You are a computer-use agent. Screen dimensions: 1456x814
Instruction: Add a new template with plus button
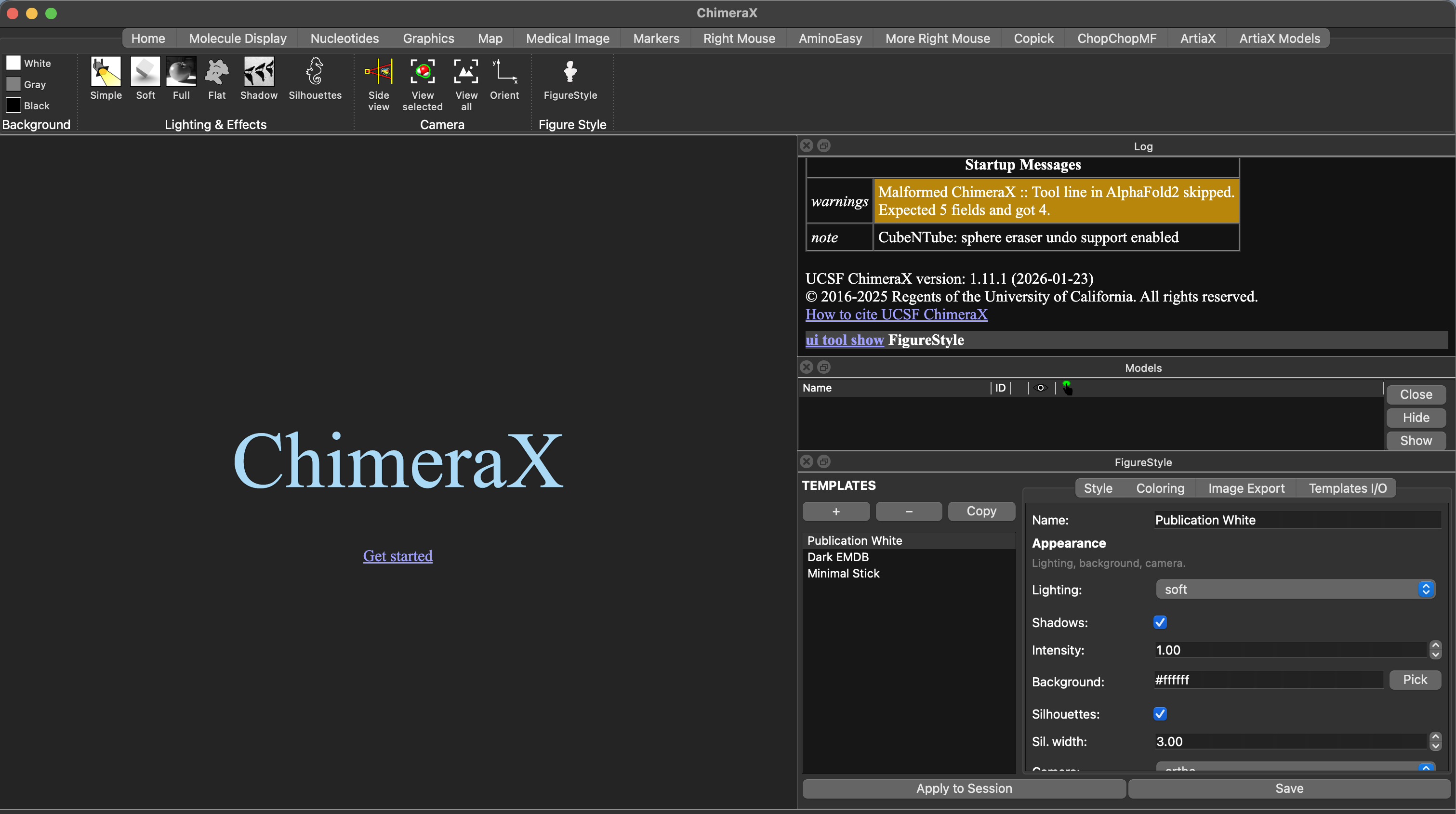[x=836, y=511]
